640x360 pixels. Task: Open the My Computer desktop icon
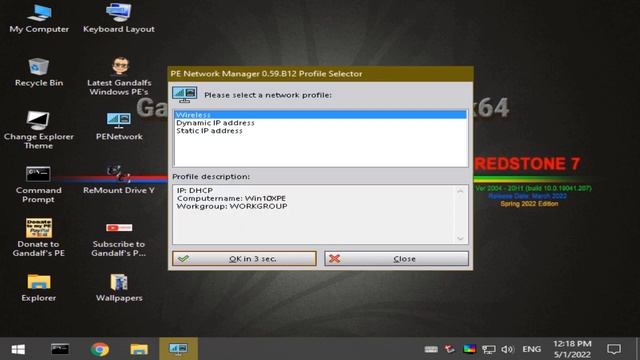coord(39,18)
